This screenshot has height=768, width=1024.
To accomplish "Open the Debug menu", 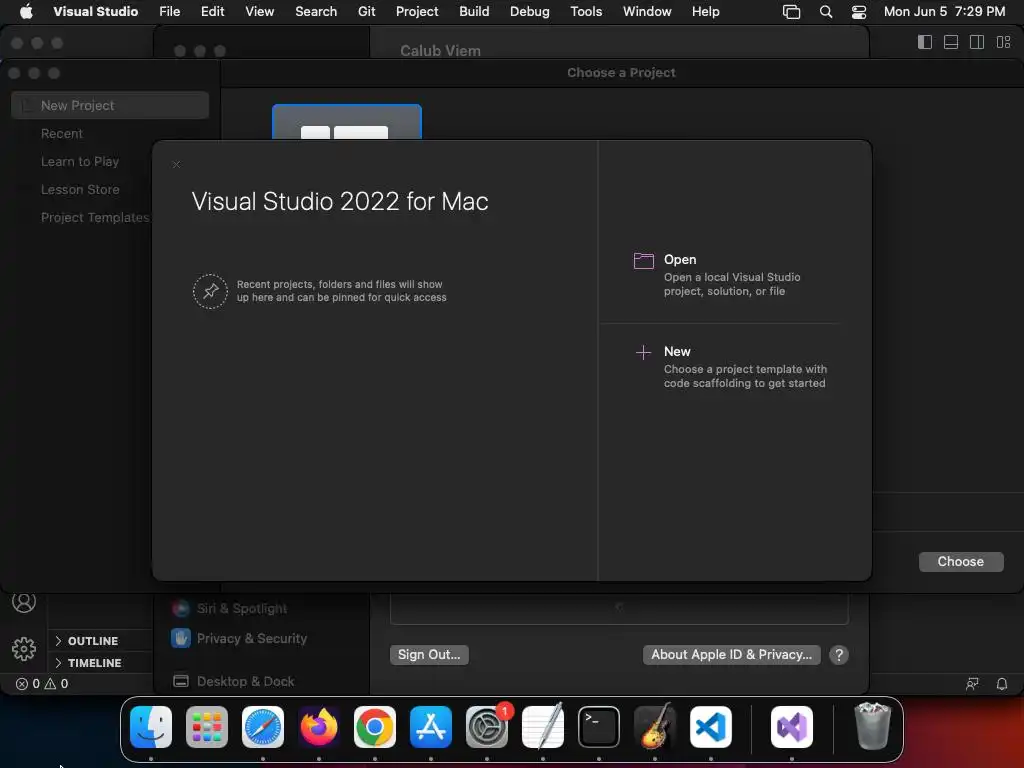I will (530, 12).
